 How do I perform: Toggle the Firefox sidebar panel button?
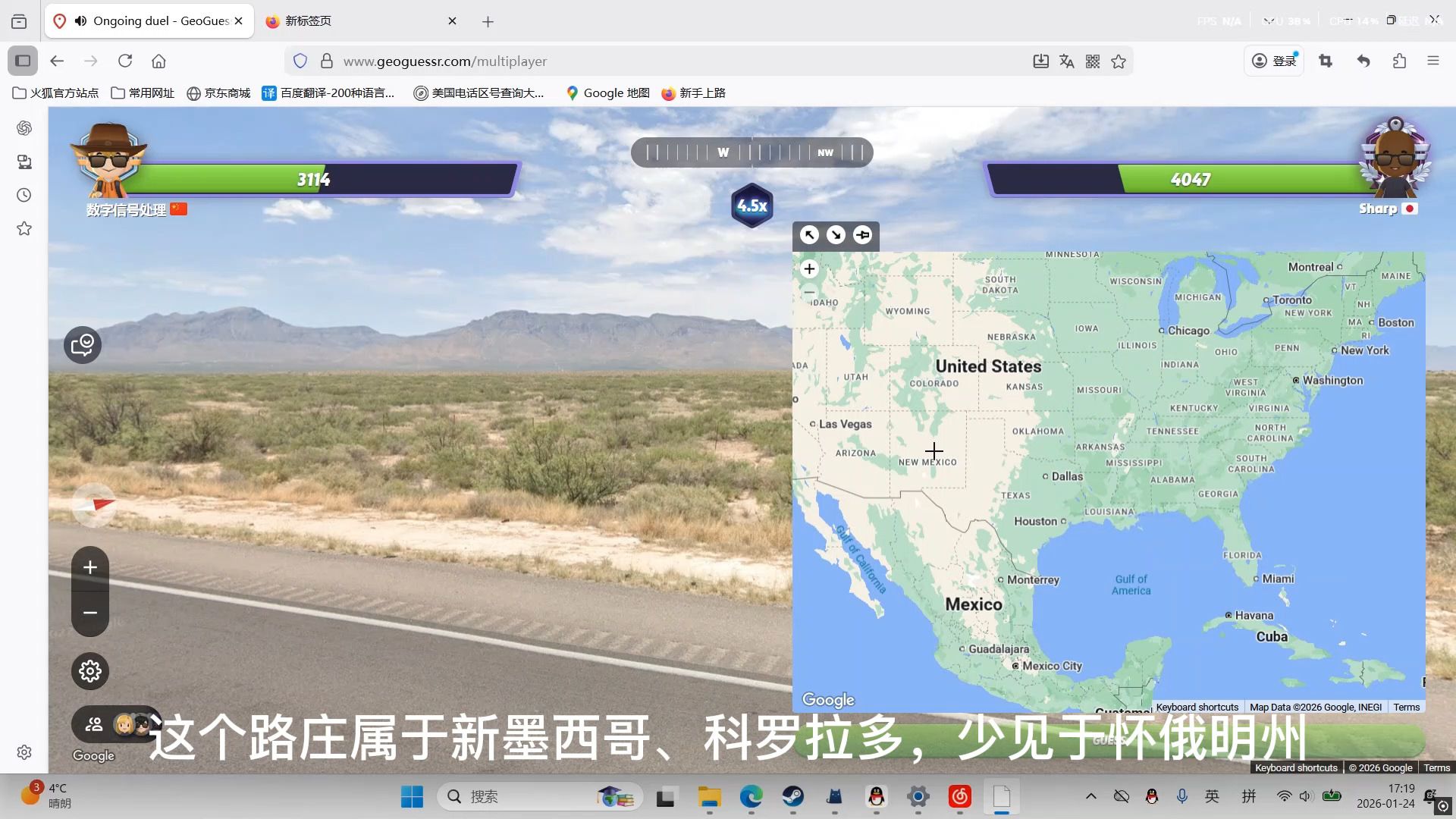coord(23,61)
